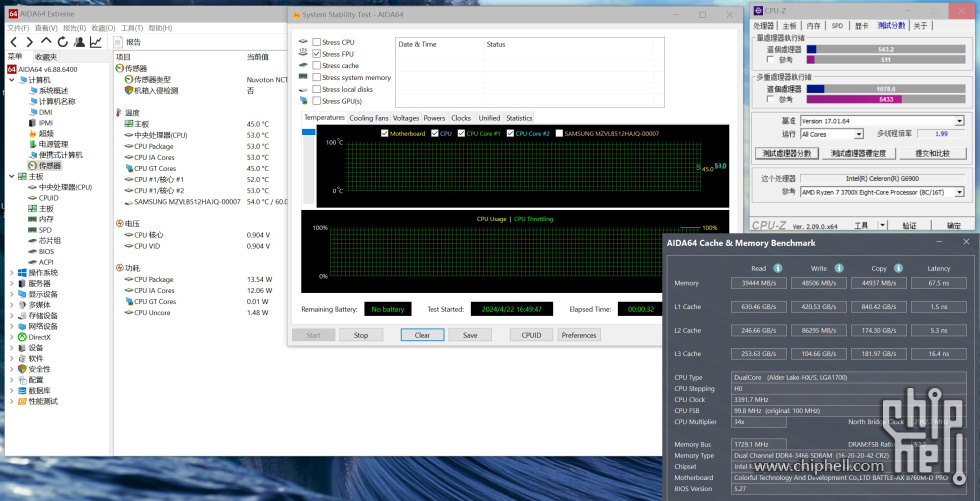The image size is (980, 501).
Task: Expand the 操作系统 tree node
Action: coord(12,273)
